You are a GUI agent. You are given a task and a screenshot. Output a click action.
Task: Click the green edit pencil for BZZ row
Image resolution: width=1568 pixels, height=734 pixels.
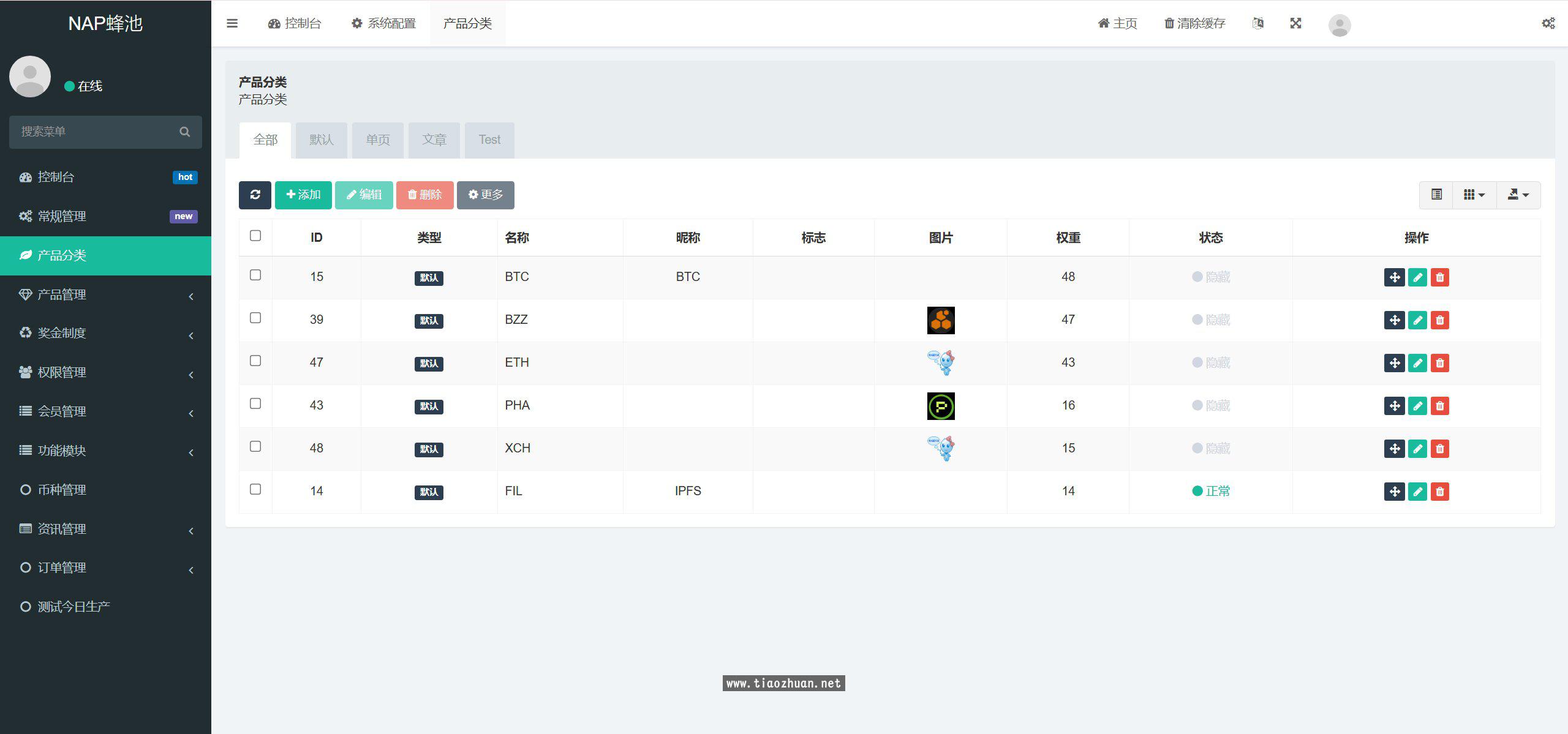click(x=1417, y=320)
